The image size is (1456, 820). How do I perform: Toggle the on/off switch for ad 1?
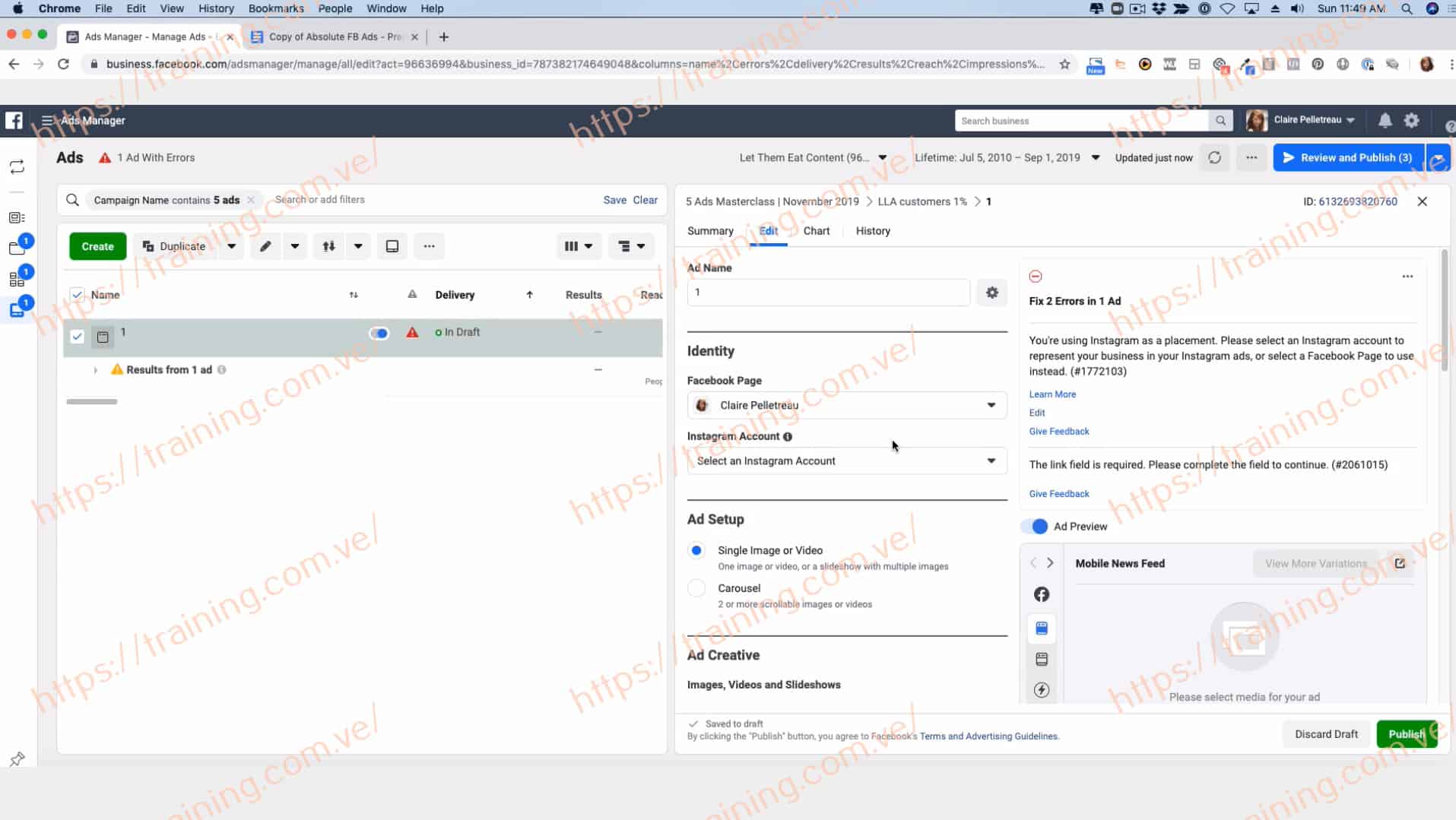coord(379,333)
